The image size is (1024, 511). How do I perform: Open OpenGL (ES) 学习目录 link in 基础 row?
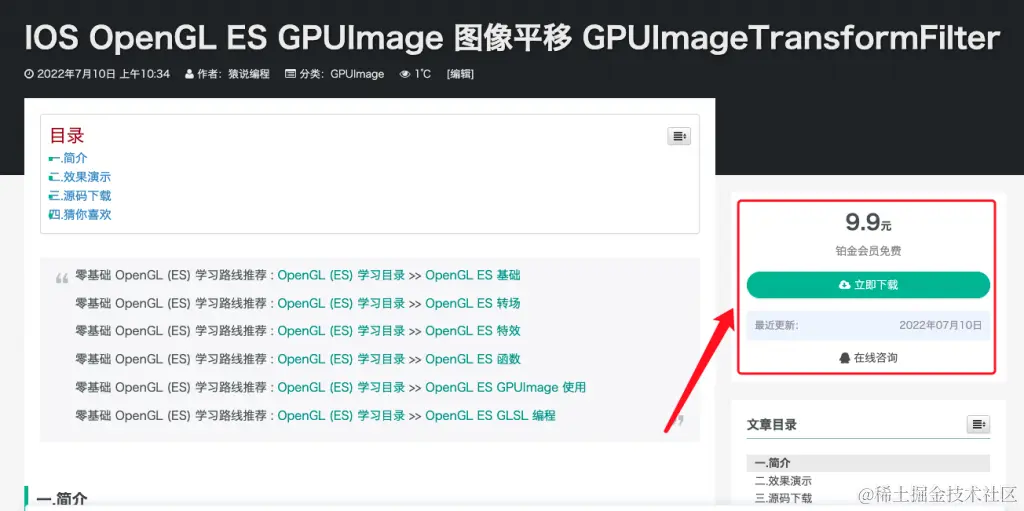[342, 275]
